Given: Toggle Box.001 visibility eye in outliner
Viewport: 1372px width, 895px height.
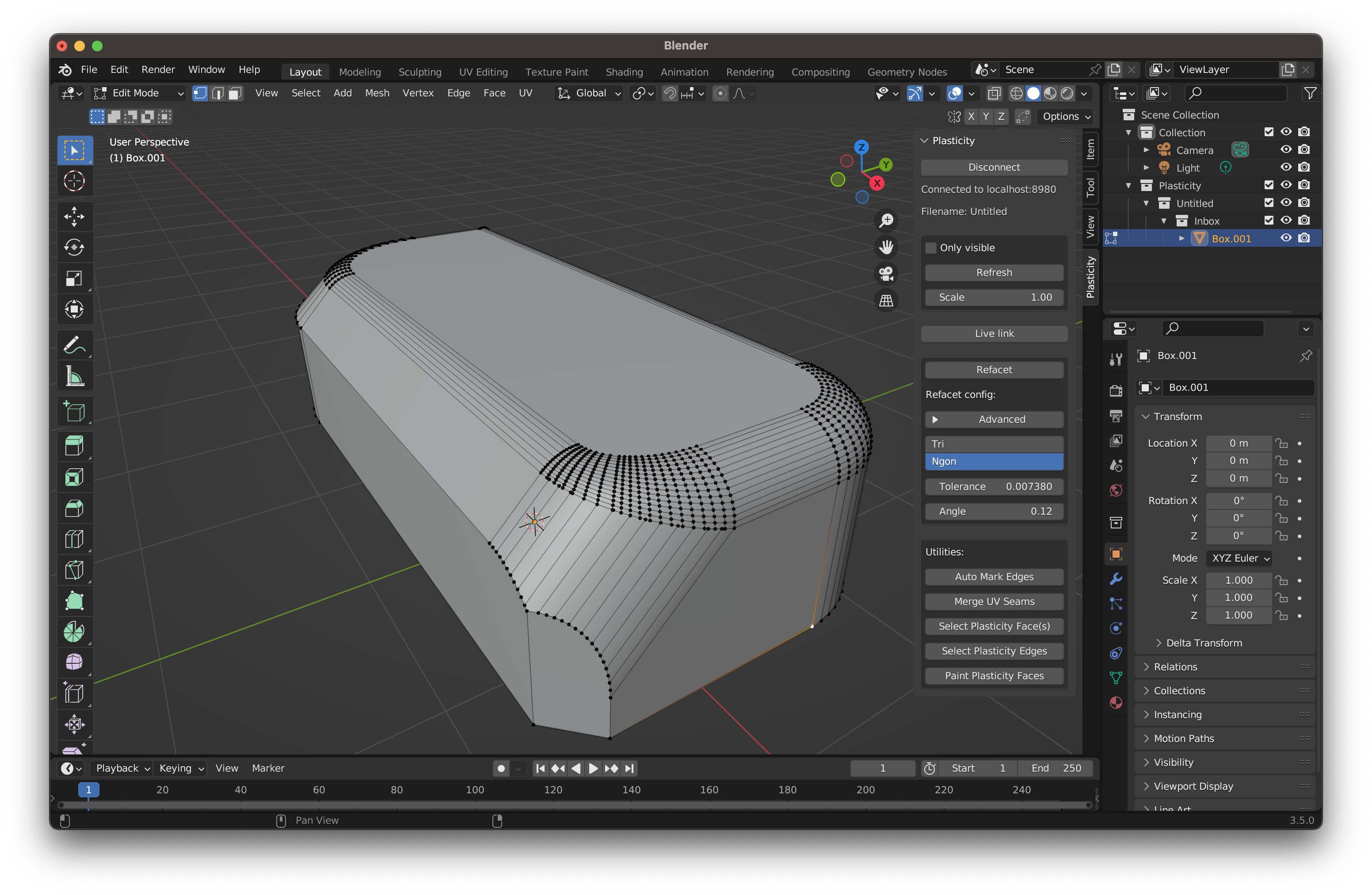Looking at the screenshot, I should coord(1285,238).
